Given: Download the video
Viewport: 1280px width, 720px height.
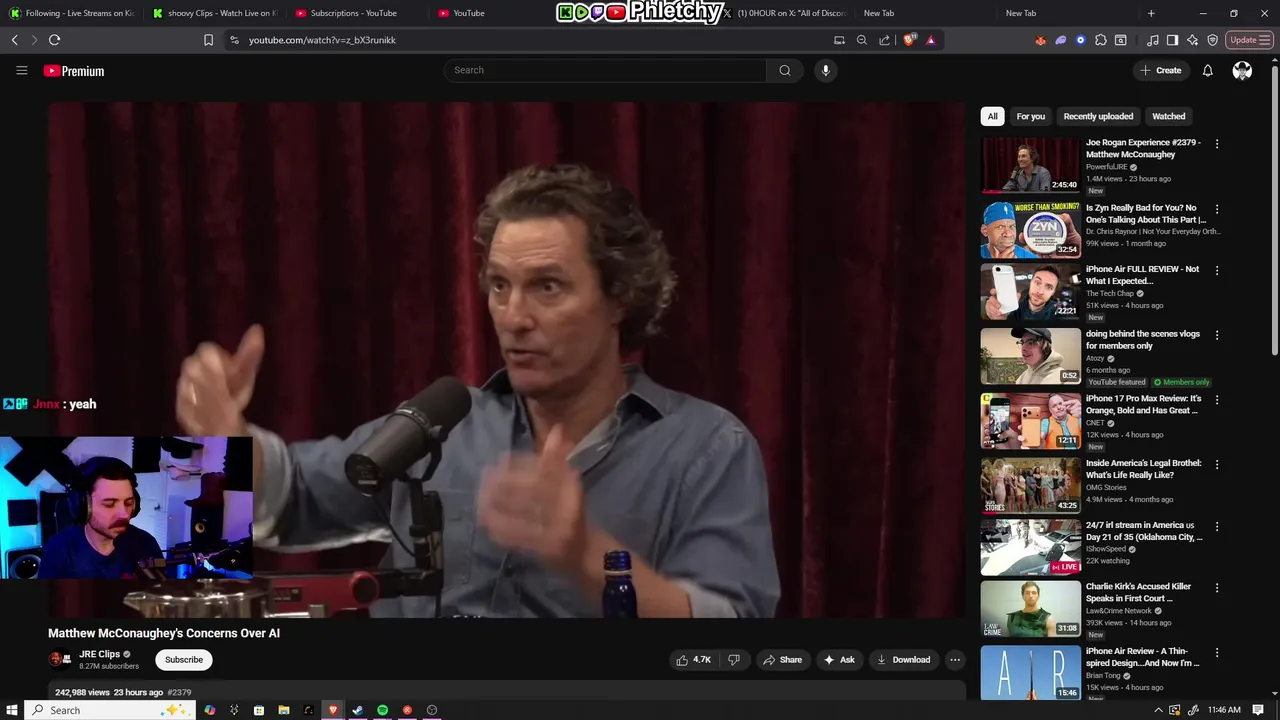Looking at the screenshot, I should 903,660.
